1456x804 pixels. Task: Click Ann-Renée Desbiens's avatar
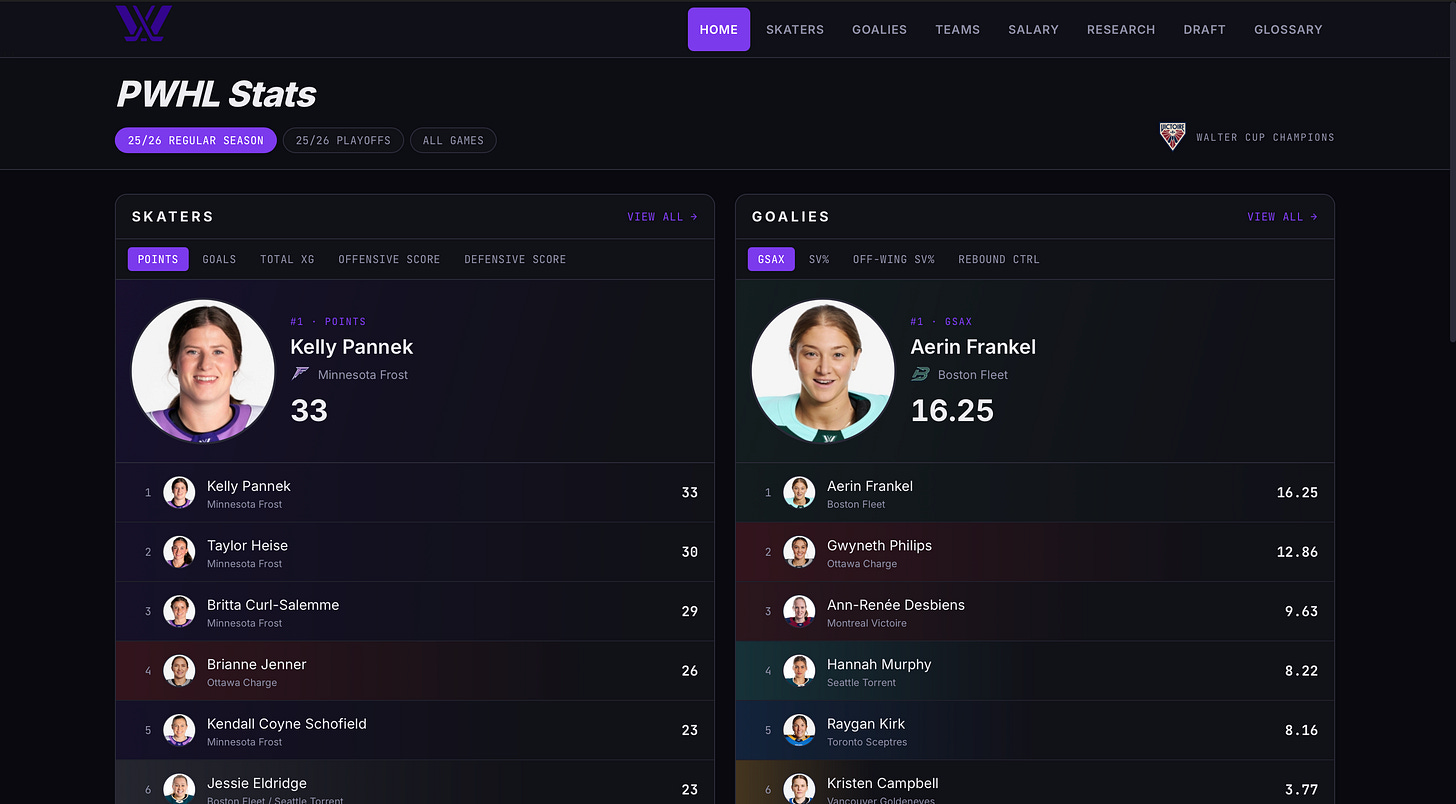click(x=799, y=611)
